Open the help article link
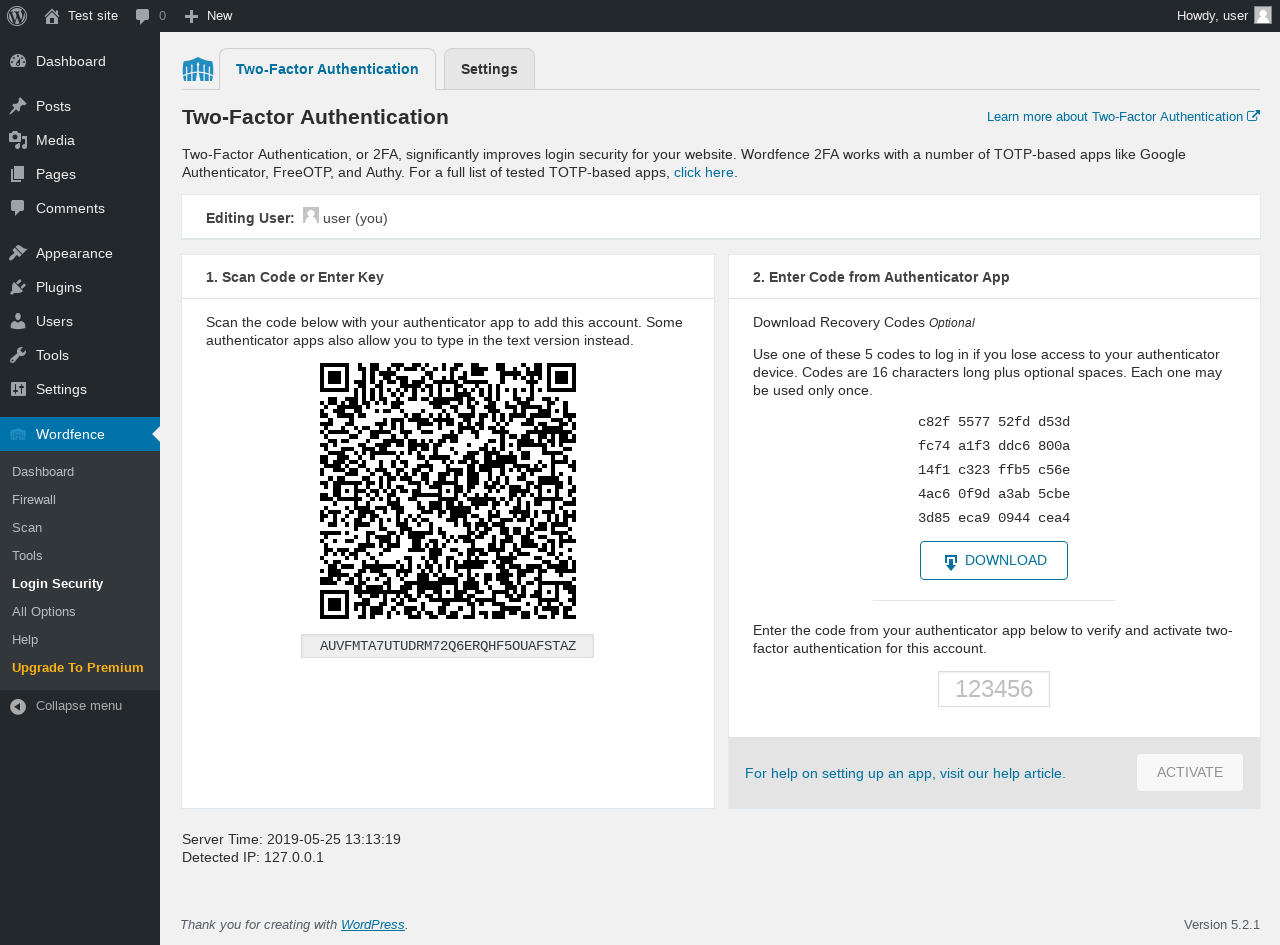The image size is (1280, 945). pyautogui.click(x=905, y=773)
